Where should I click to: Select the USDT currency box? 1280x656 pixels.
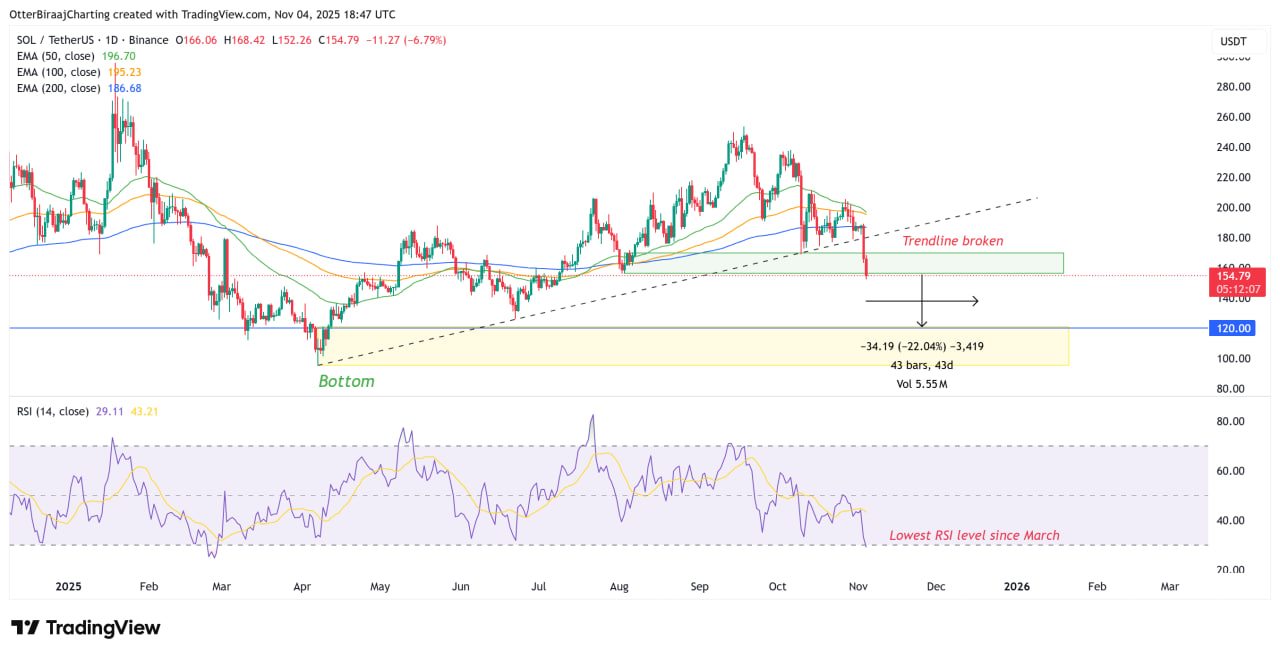[x=1231, y=42]
